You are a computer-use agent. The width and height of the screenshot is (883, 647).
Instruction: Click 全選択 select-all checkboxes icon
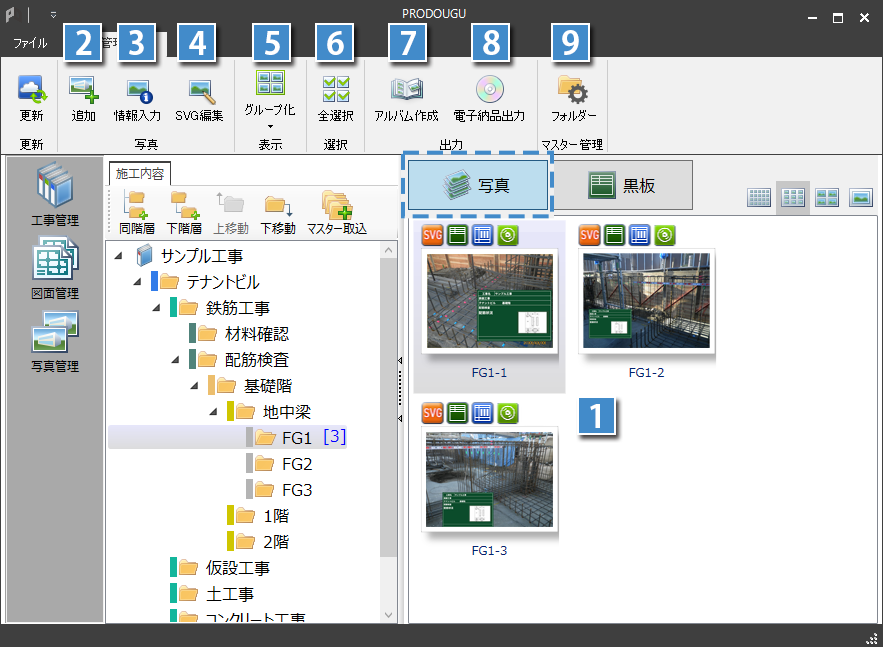[x=335, y=90]
